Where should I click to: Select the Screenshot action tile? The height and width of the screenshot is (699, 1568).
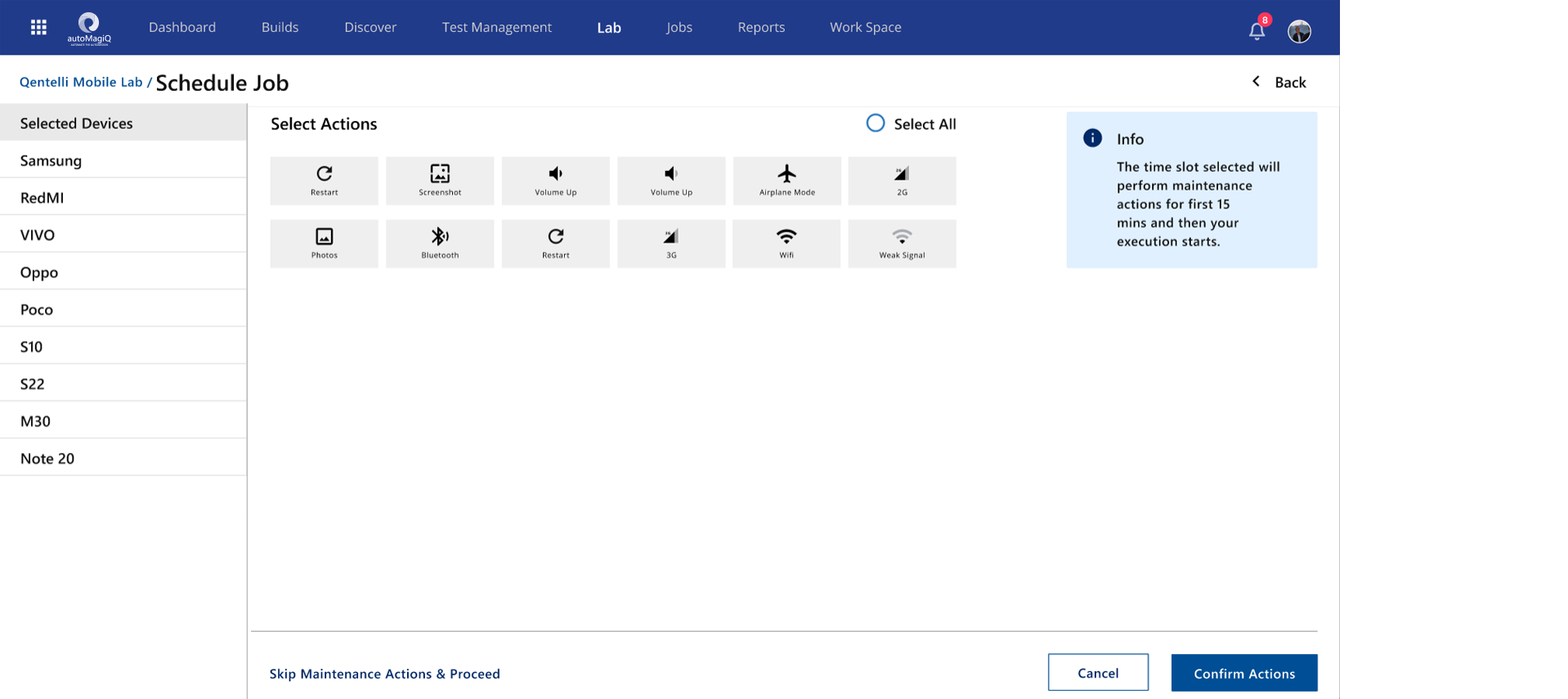[x=440, y=181]
